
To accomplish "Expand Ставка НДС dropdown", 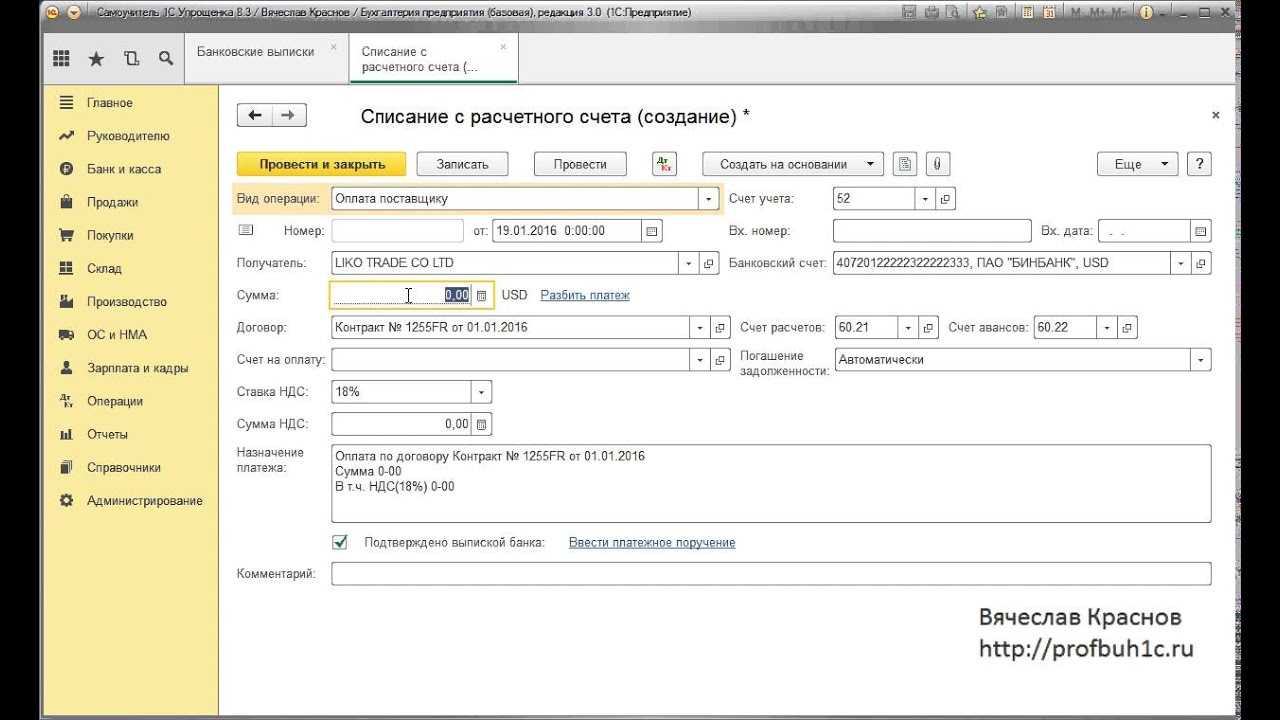I will (482, 392).
